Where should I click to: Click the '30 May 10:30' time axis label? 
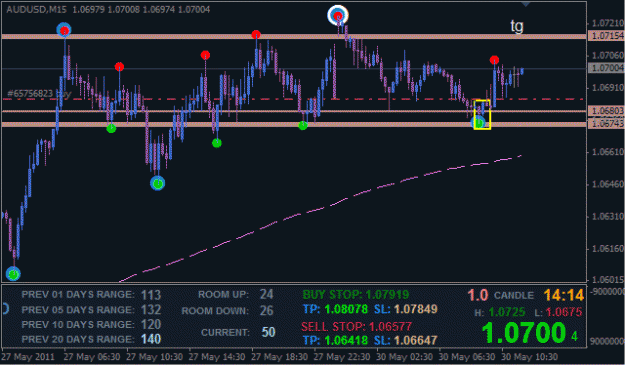pos(529,357)
